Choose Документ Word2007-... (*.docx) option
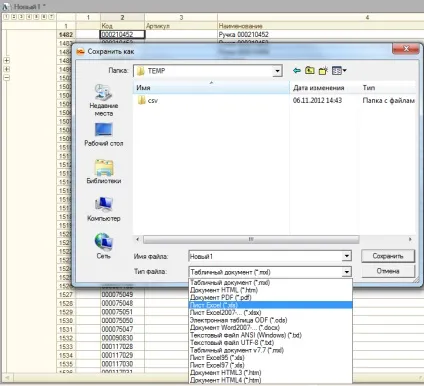The width and height of the screenshot is (424, 386). pyautogui.click(x=270, y=328)
